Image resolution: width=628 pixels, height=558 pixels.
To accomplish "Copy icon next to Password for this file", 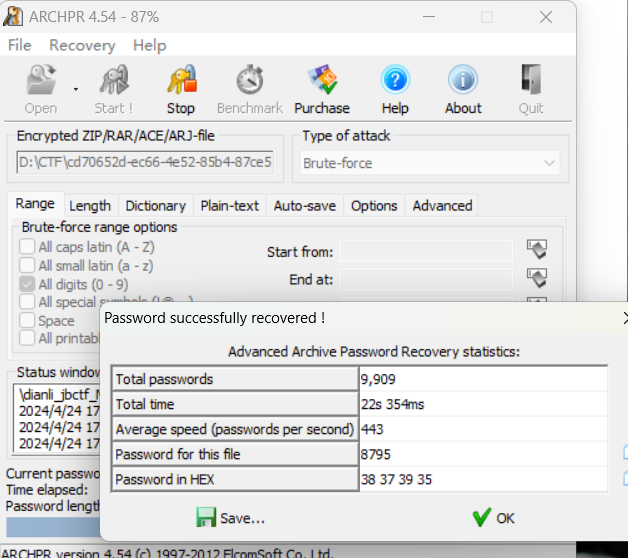I will click(625, 452).
